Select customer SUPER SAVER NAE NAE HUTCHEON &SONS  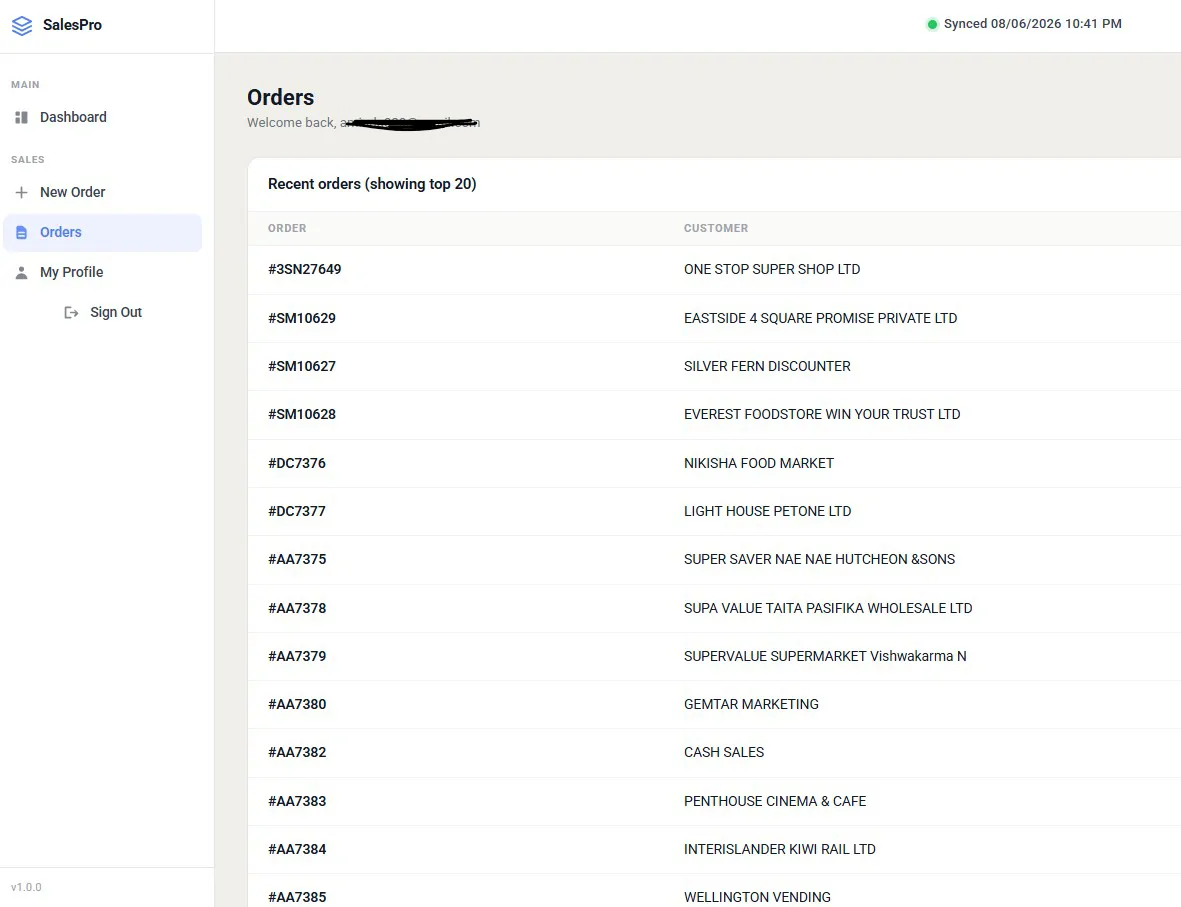click(819, 560)
